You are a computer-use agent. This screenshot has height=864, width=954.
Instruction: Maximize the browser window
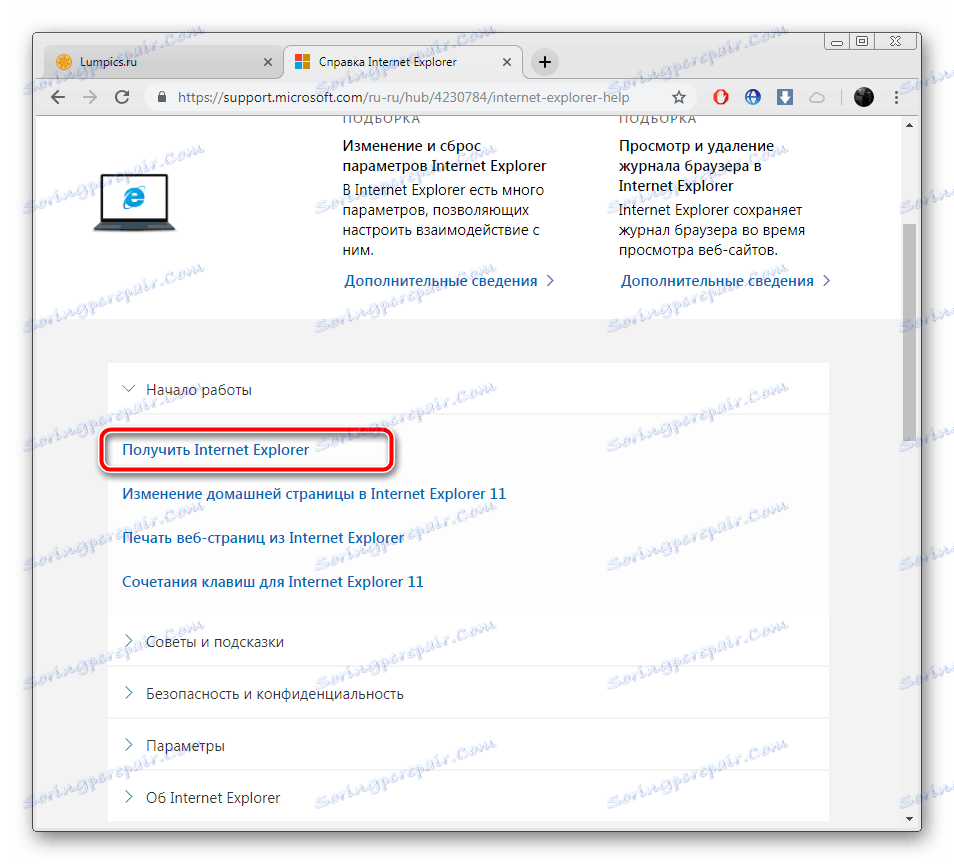click(862, 41)
